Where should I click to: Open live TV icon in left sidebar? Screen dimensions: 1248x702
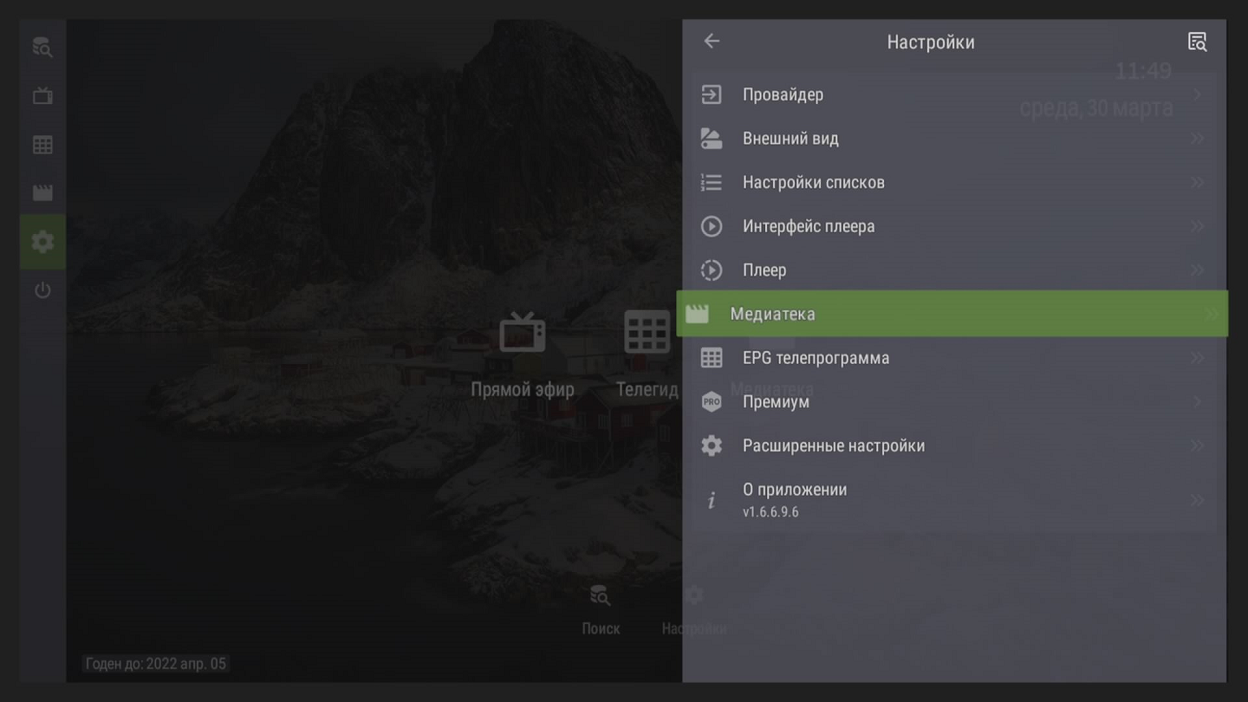tap(42, 96)
